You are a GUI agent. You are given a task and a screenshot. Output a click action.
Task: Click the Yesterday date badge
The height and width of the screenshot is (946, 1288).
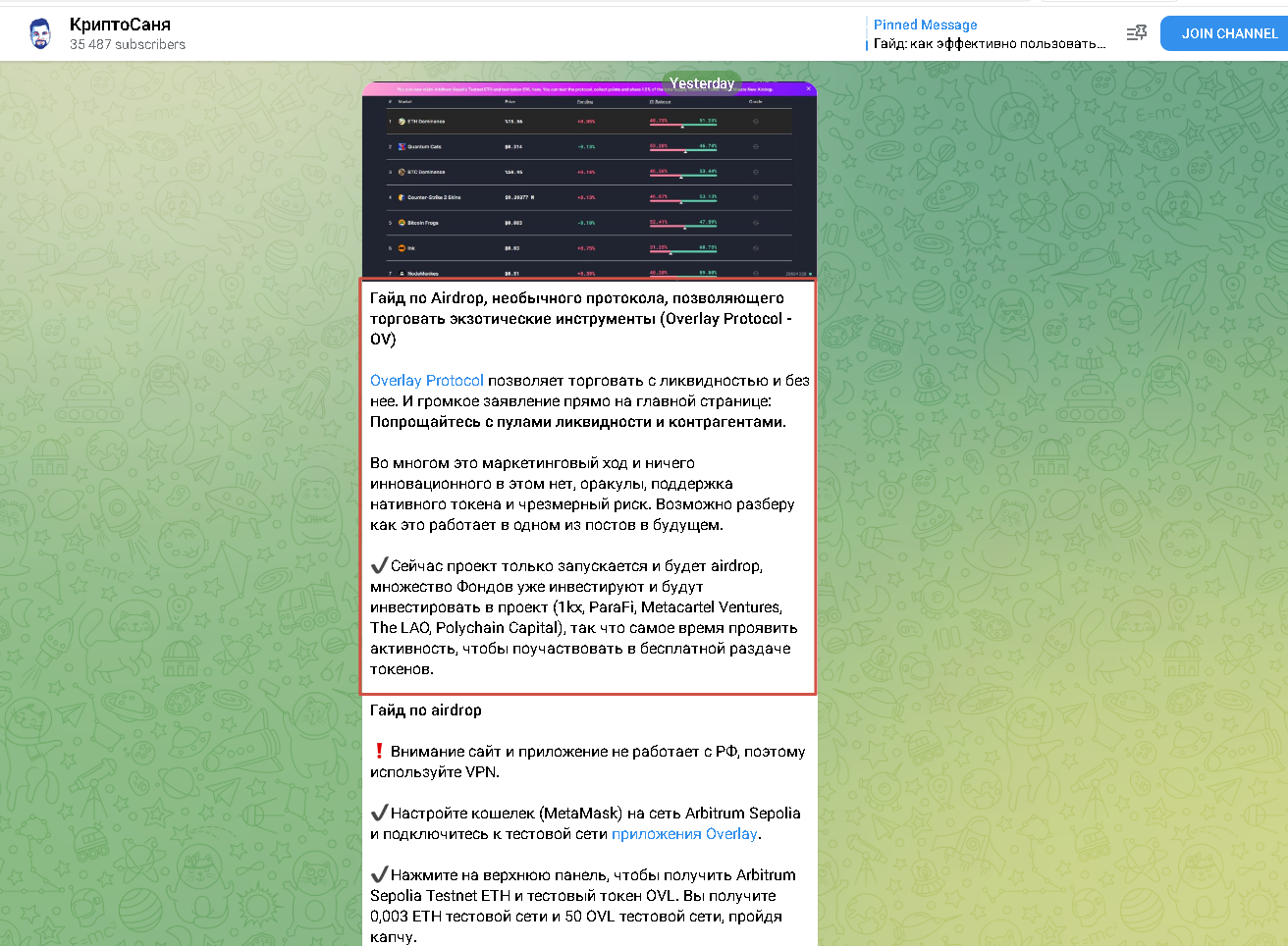[x=702, y=83]
